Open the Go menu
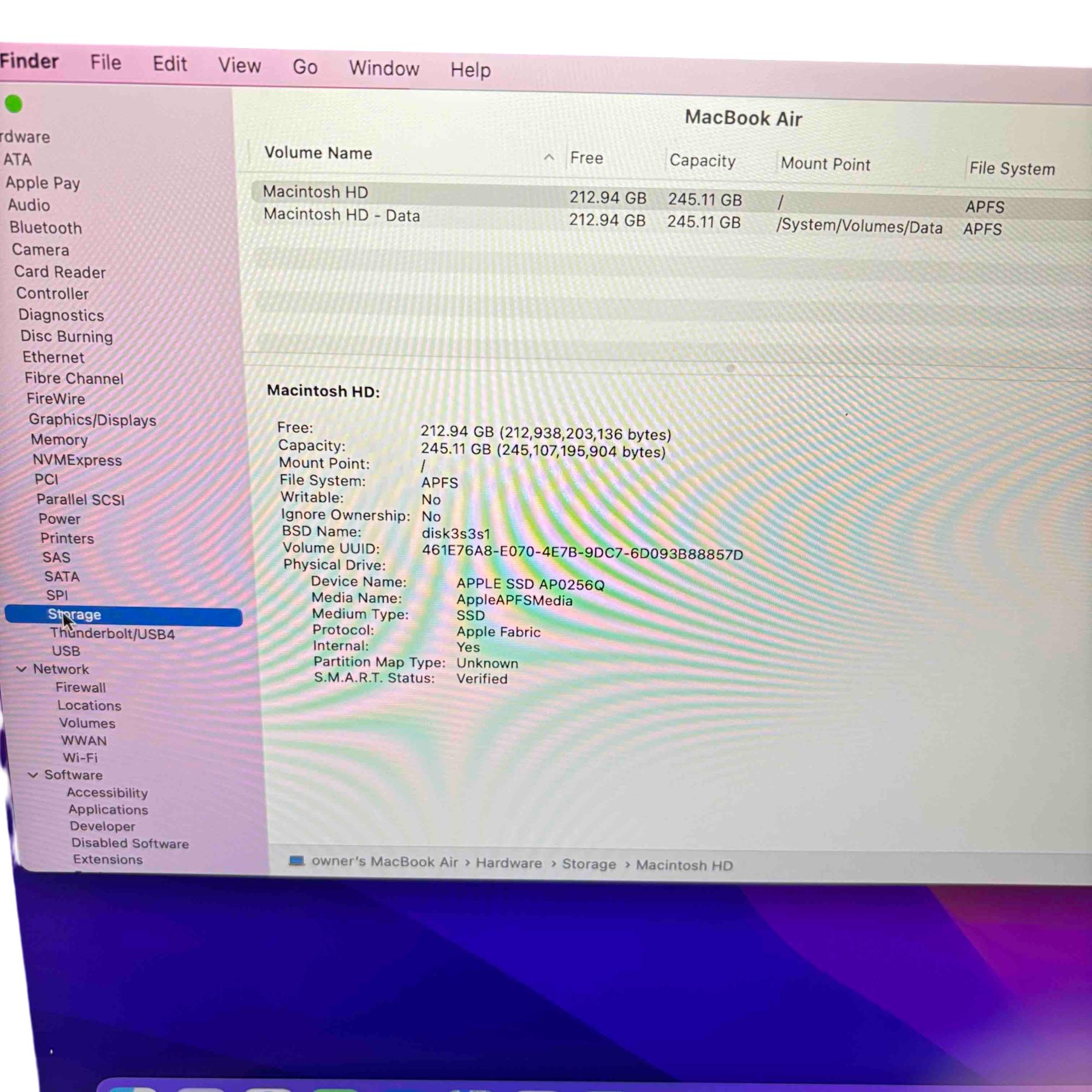 click(x=305, y=67)
